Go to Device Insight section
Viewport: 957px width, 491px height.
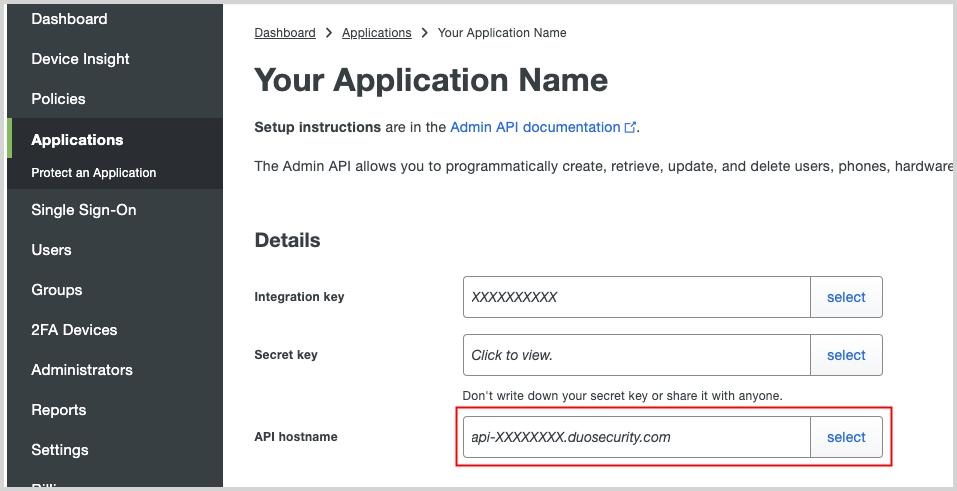[x=80, y=59]
